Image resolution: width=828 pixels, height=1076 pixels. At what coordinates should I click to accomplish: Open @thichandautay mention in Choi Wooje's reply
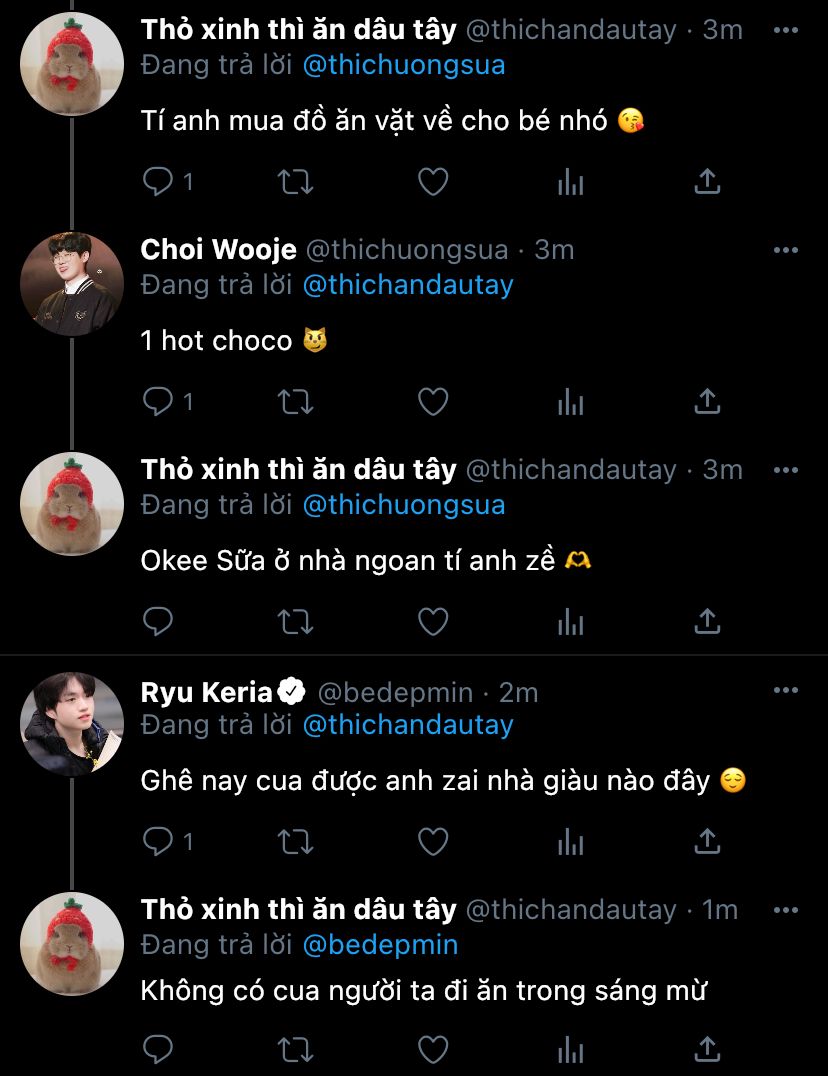(x=407, y=285)
